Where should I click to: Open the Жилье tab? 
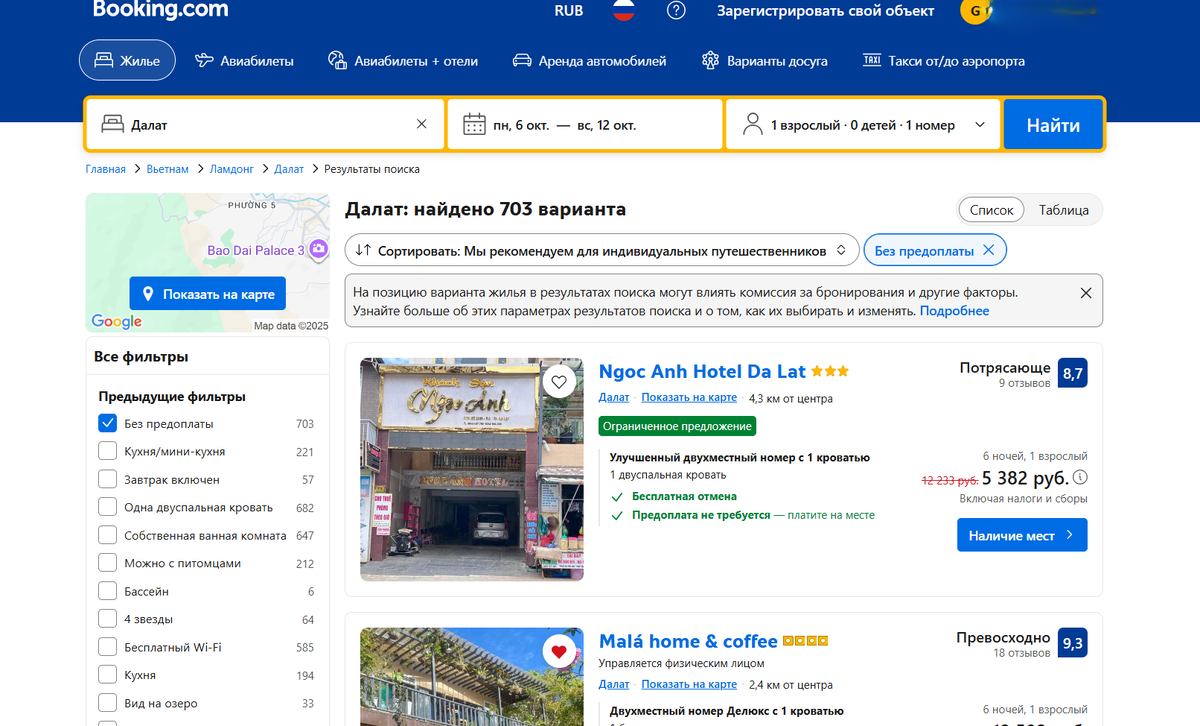[x=127, y=61]
